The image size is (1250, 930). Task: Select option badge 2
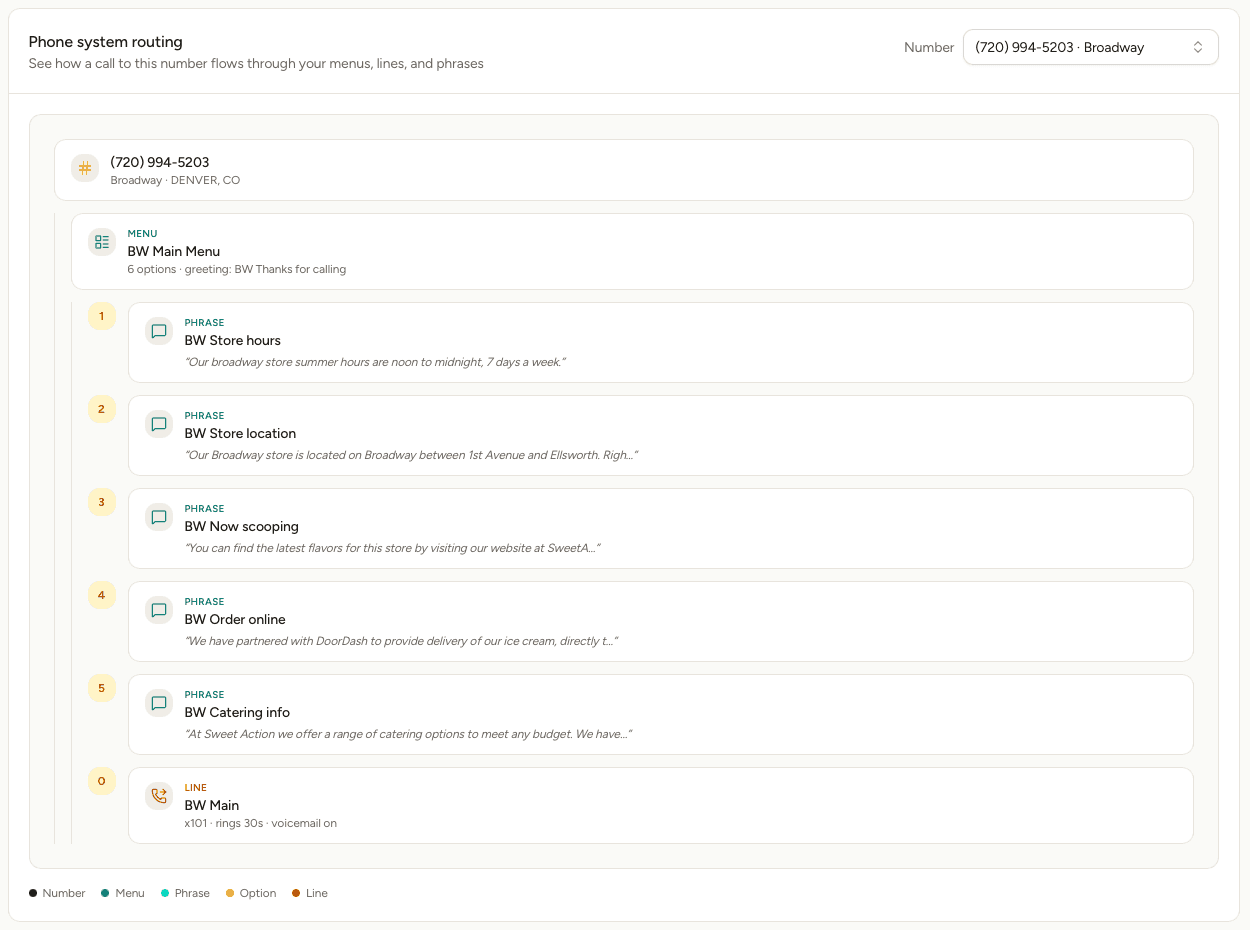(x=102, y=409)
